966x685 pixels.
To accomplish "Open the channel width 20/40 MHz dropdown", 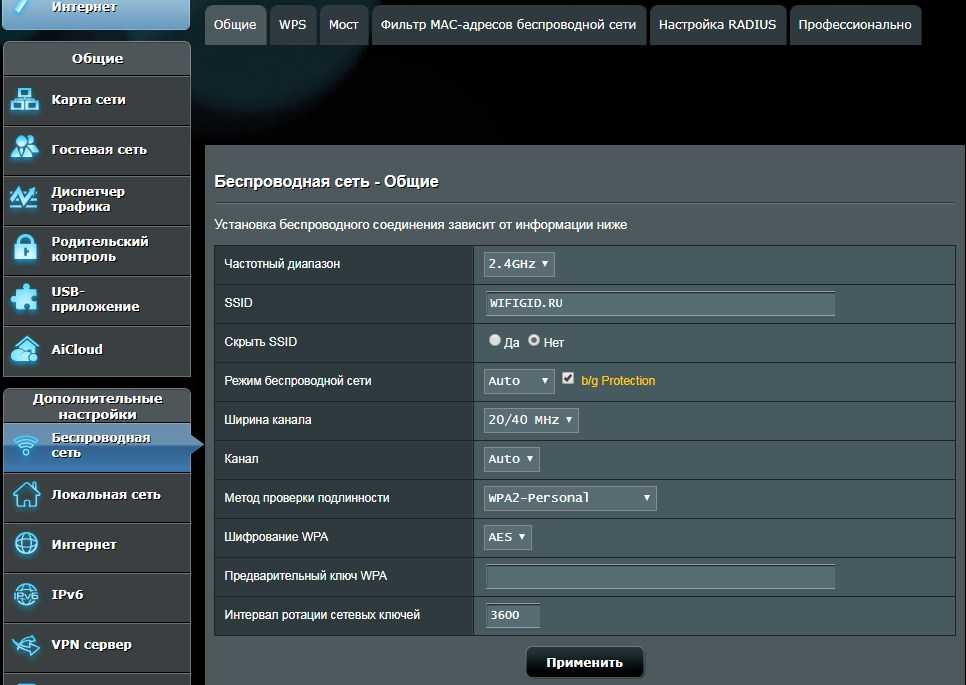I will 530,420.
